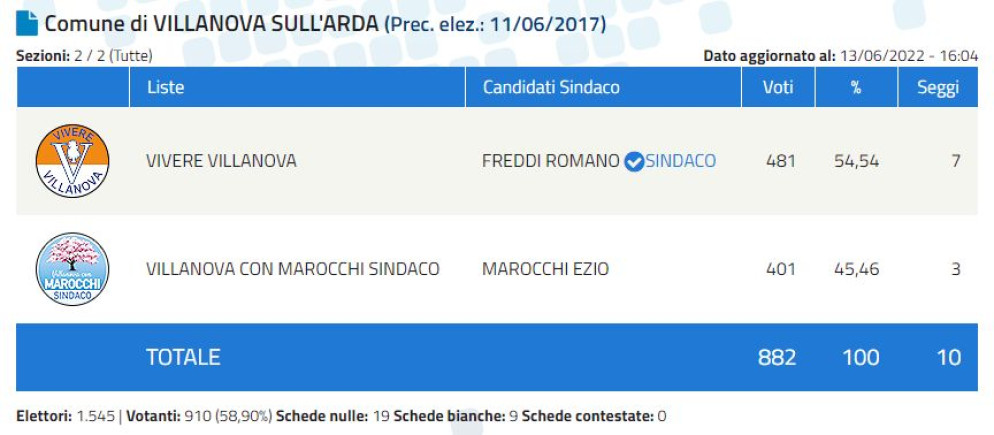This screenshot has width=994, height=435.
Task: Select candidate FREDDI ROMANO
Action: (x=550, y=161)
